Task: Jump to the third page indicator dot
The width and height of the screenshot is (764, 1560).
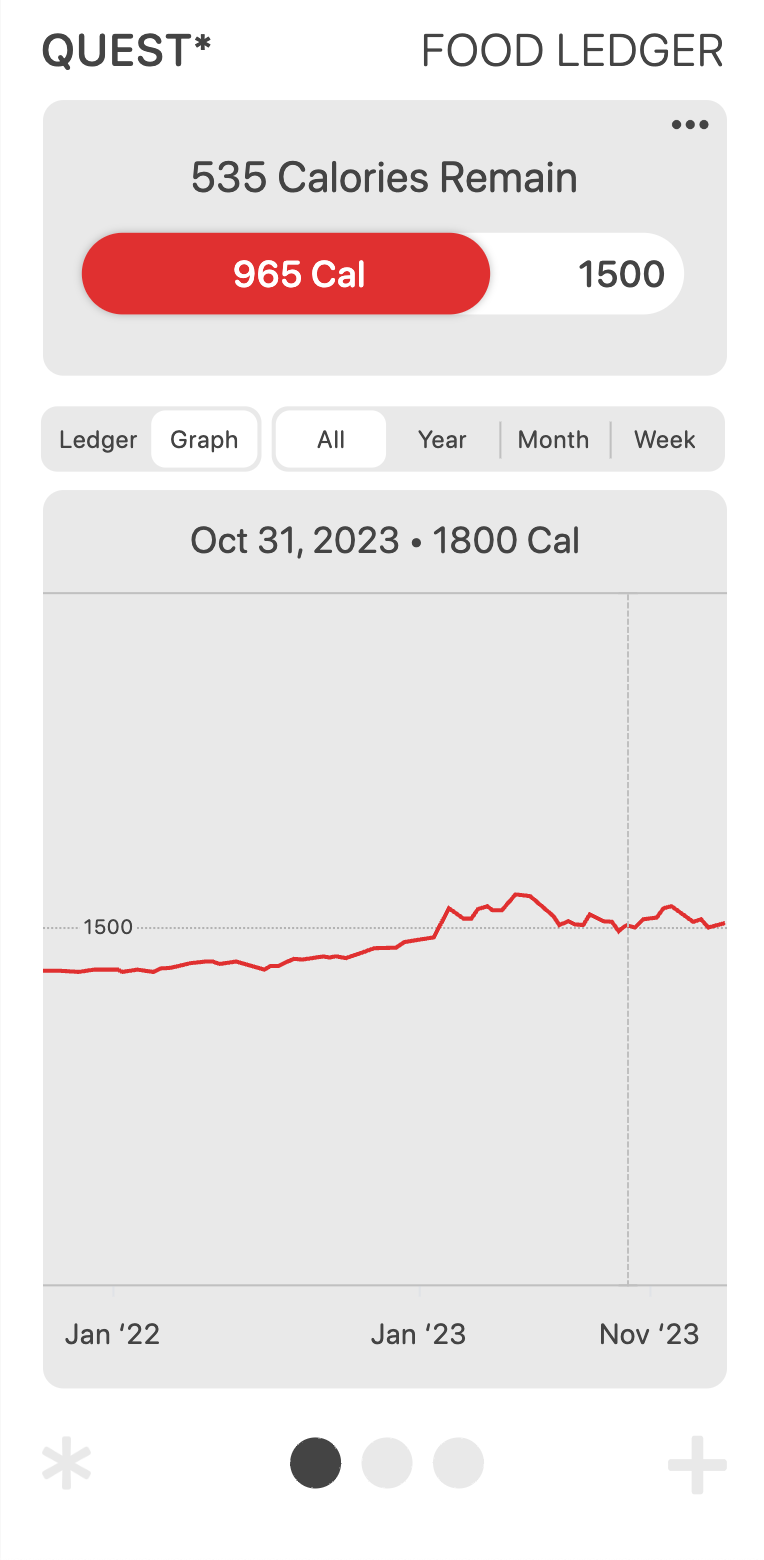Action: coord(458,1463)
